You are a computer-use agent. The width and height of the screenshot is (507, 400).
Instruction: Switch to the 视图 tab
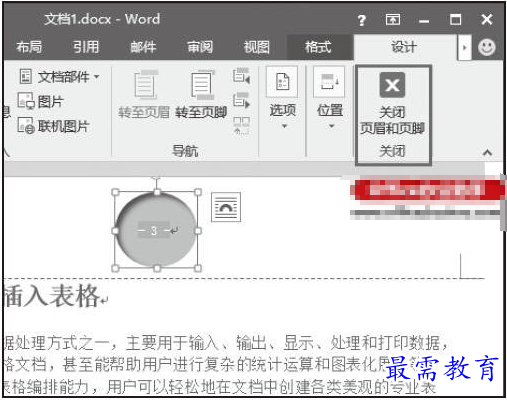coord(256,47)
